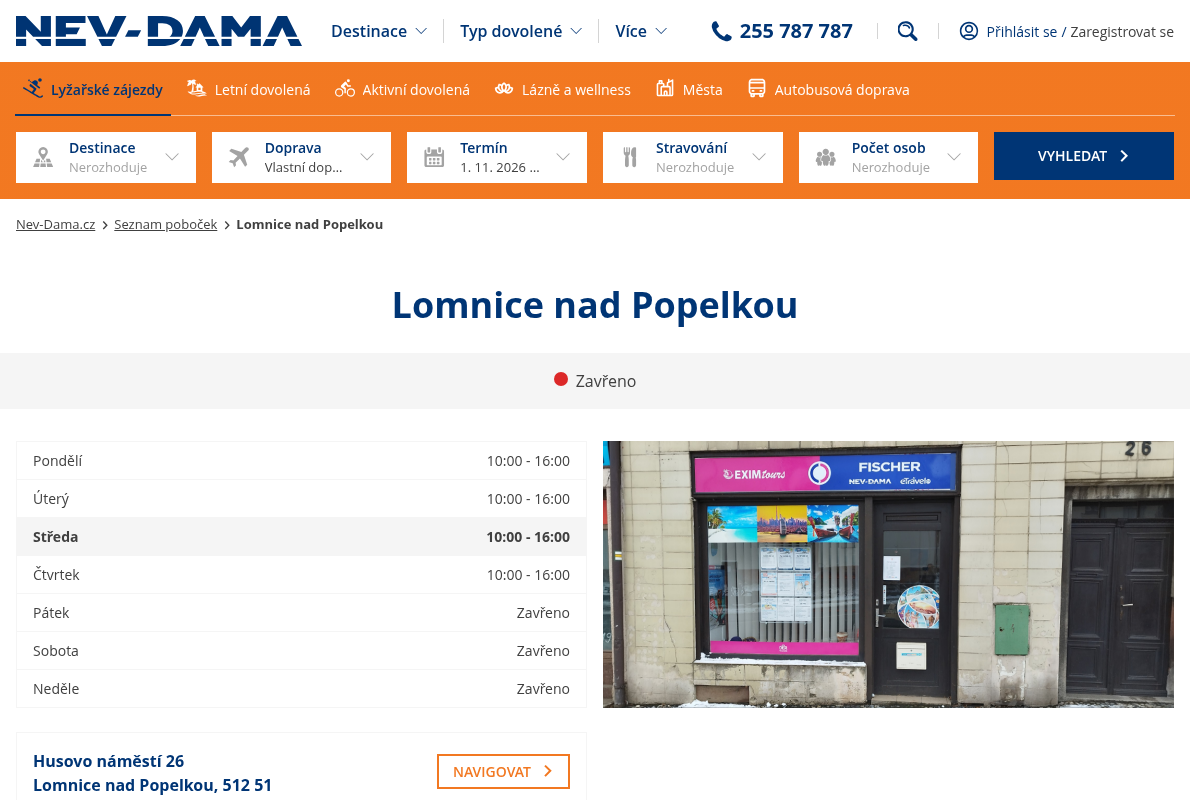Click the city buildings icon
Image resolution: width=1200 pixels, height=800 pixels.
(665, 89)
